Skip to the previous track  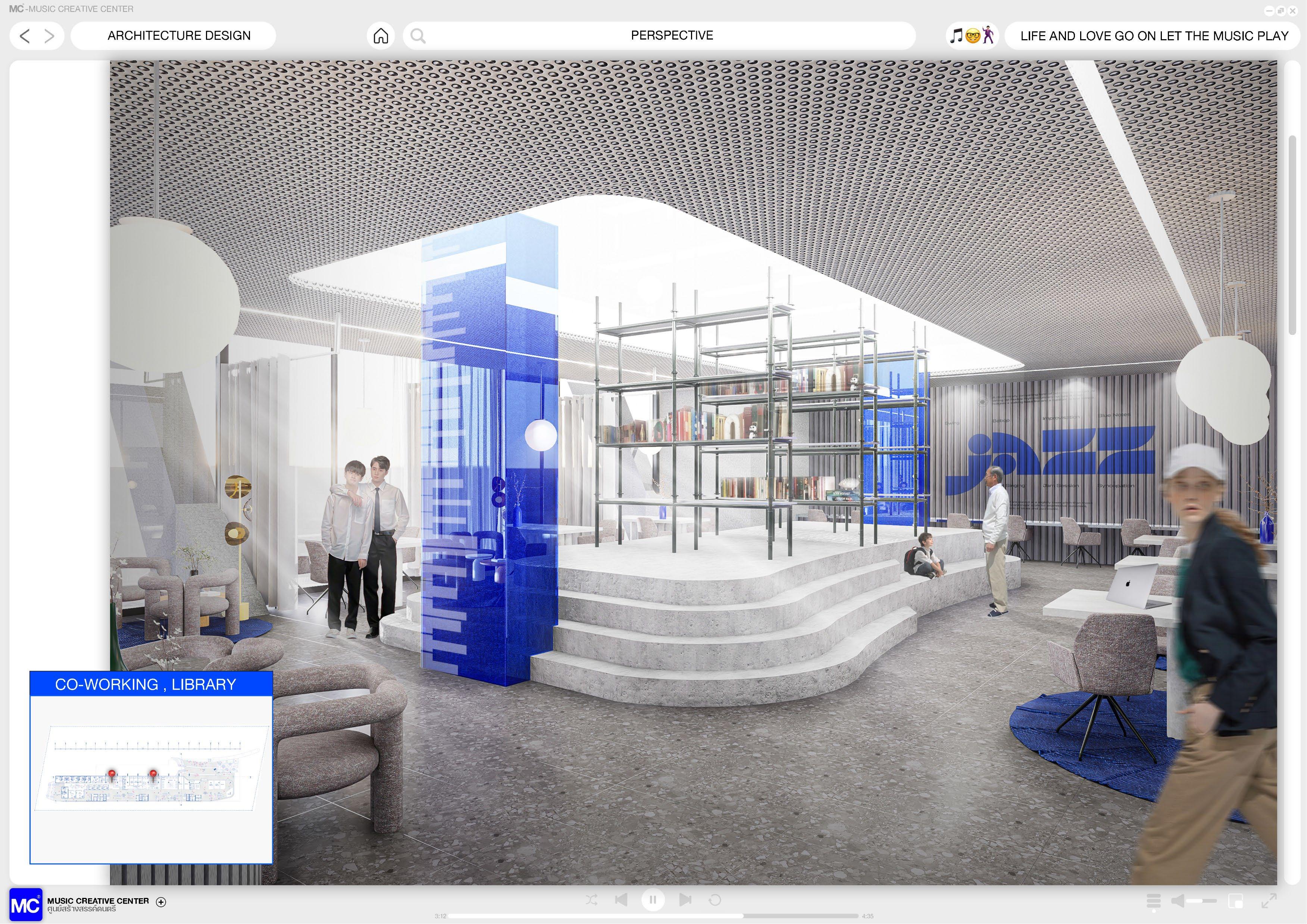(x=621, y=899)
